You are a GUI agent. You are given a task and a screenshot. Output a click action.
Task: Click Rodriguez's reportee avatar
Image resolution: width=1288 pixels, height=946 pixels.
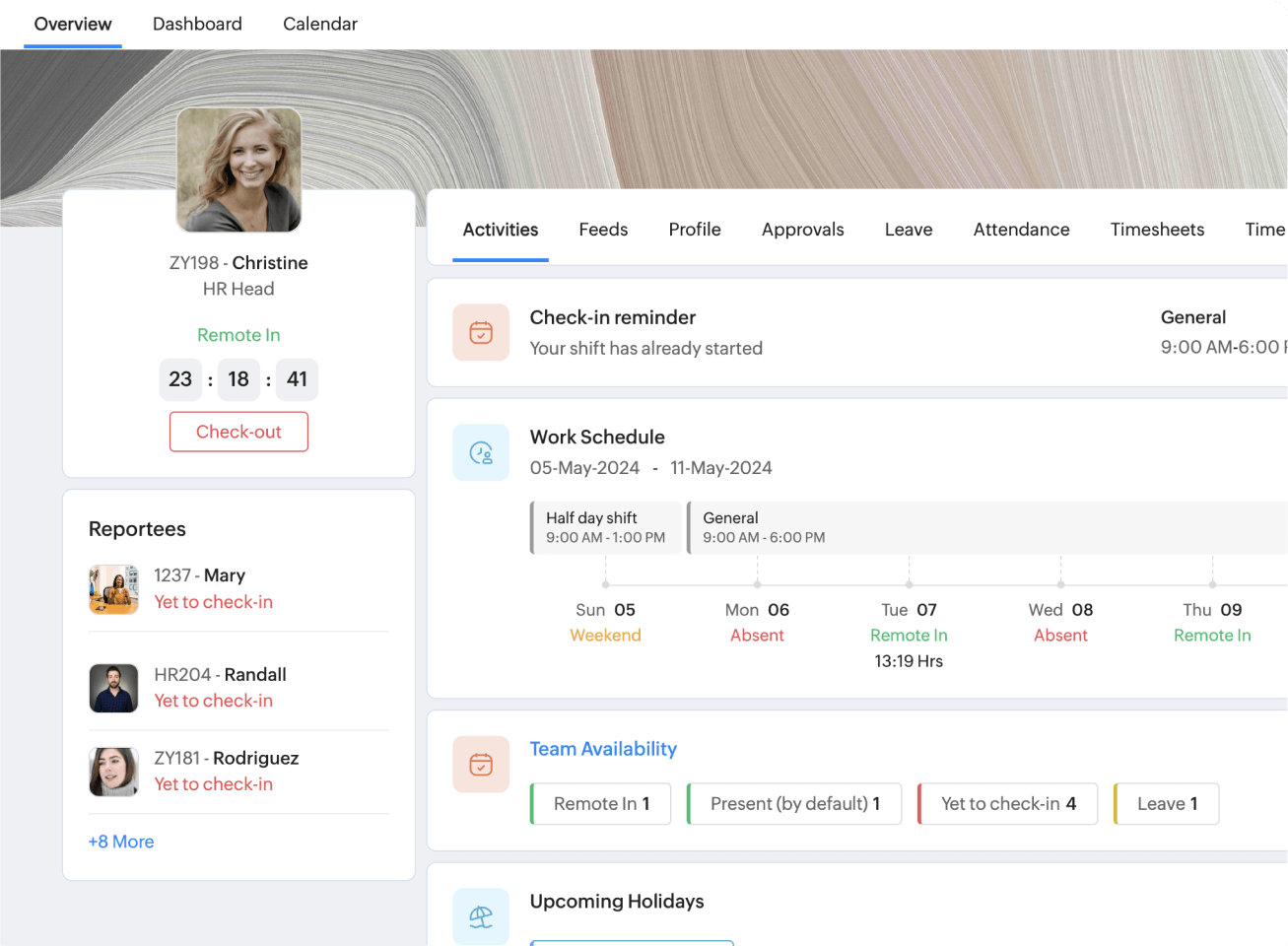pyautogui.click(x=113, y=772)
